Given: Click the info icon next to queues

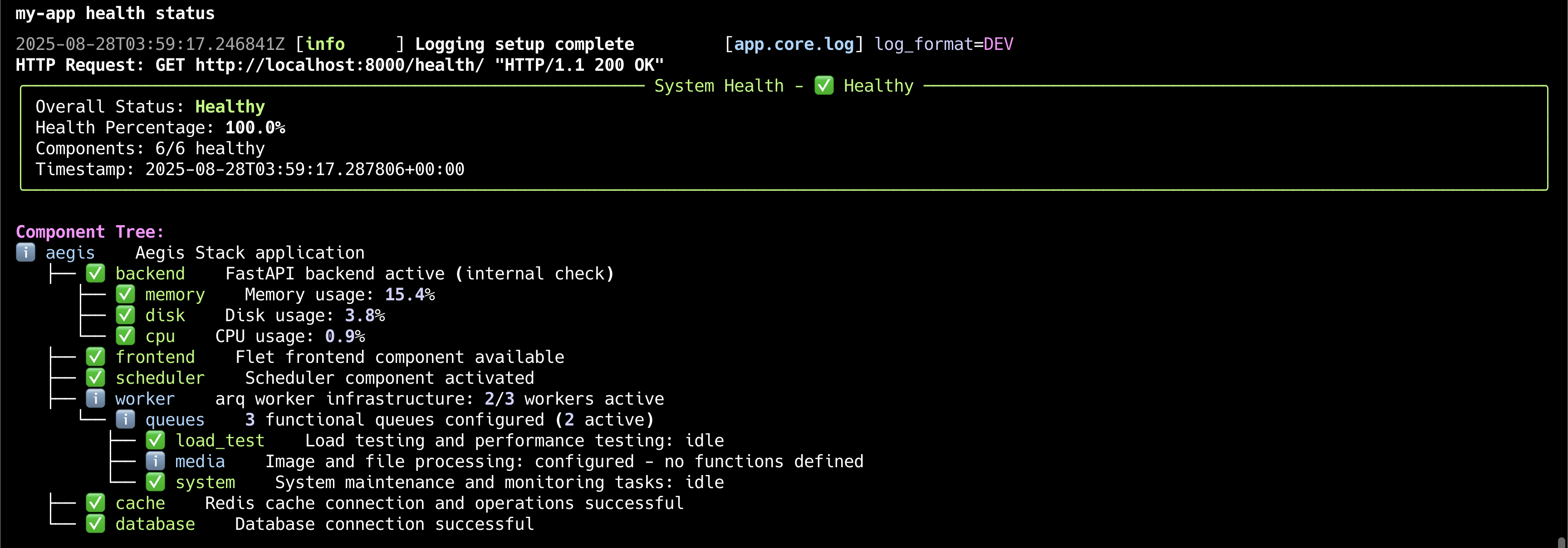Looking at the screenshot, I should pyautogui.click(x=125, y=420).
